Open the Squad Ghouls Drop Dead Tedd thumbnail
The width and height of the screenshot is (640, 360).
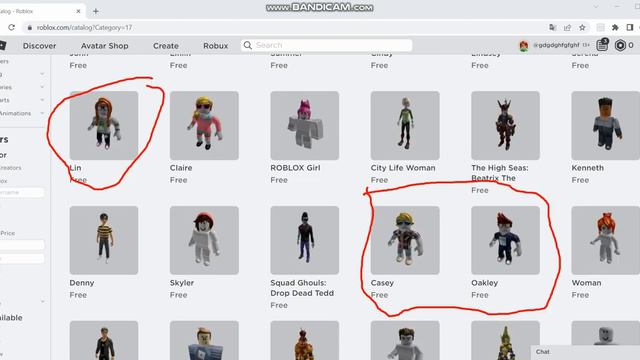tap(304, 240)
